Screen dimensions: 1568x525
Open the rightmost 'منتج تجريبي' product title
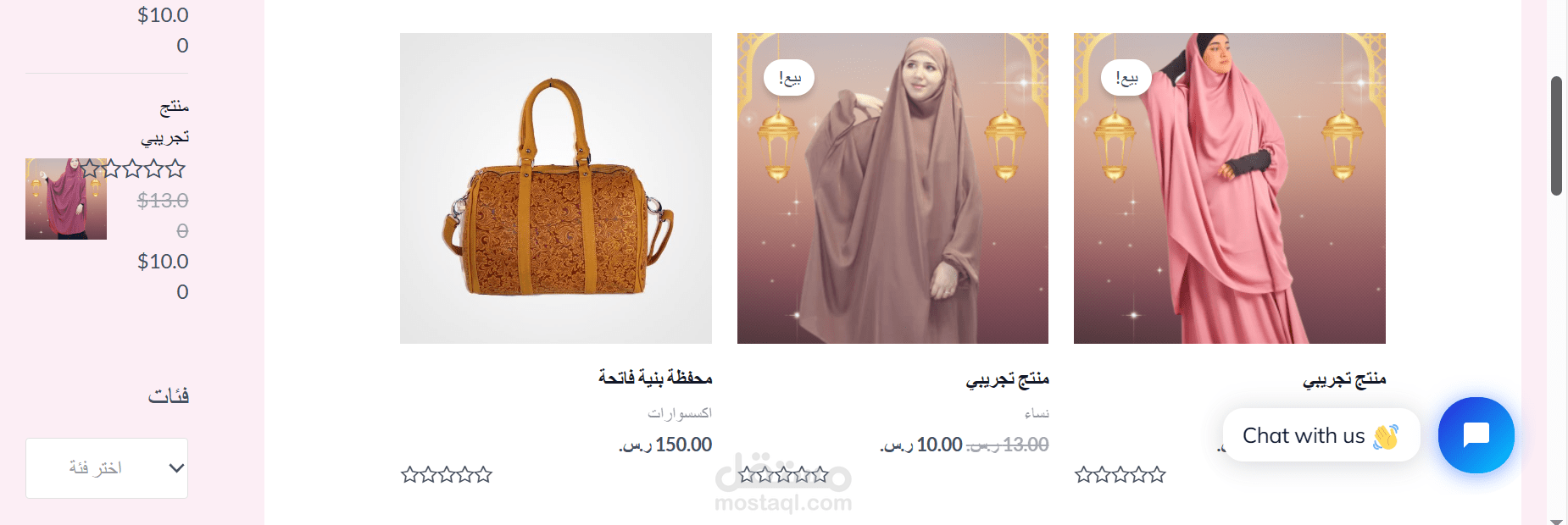pos(1344,379)
